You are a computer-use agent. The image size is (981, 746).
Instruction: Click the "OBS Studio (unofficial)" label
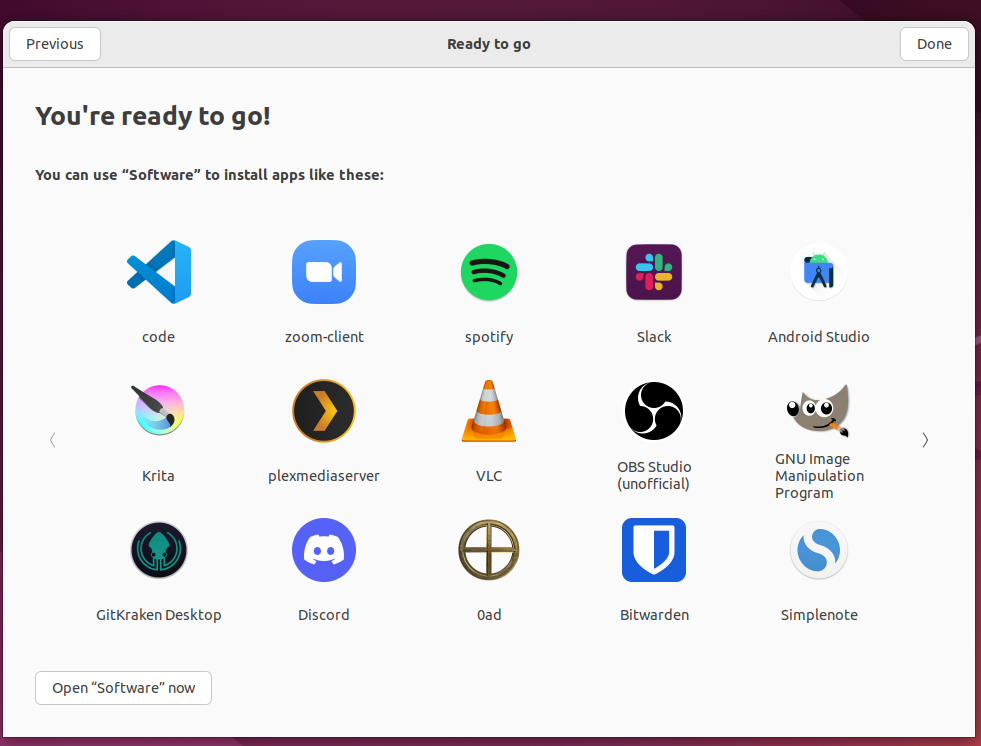pos(654,476)
